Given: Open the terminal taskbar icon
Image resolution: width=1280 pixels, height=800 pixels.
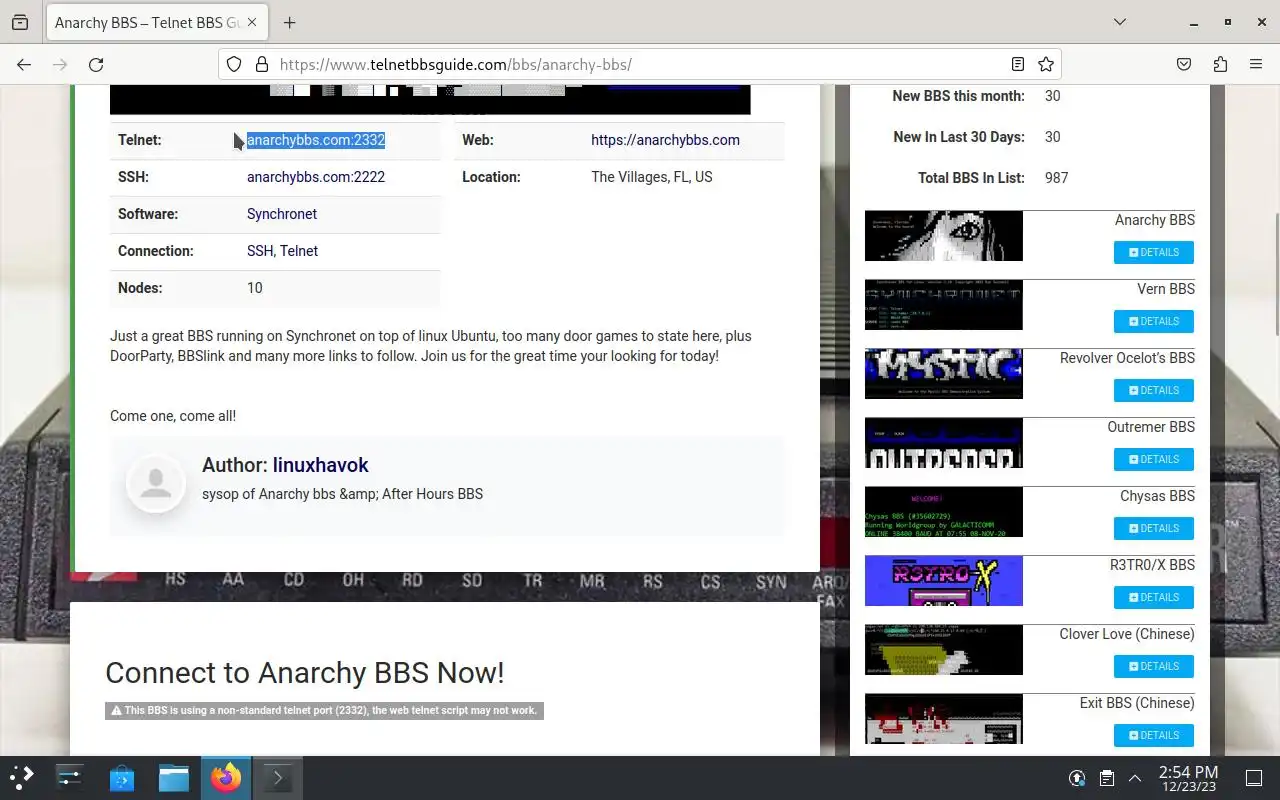Looking at the screenshot, I should [x=278, y=778].
